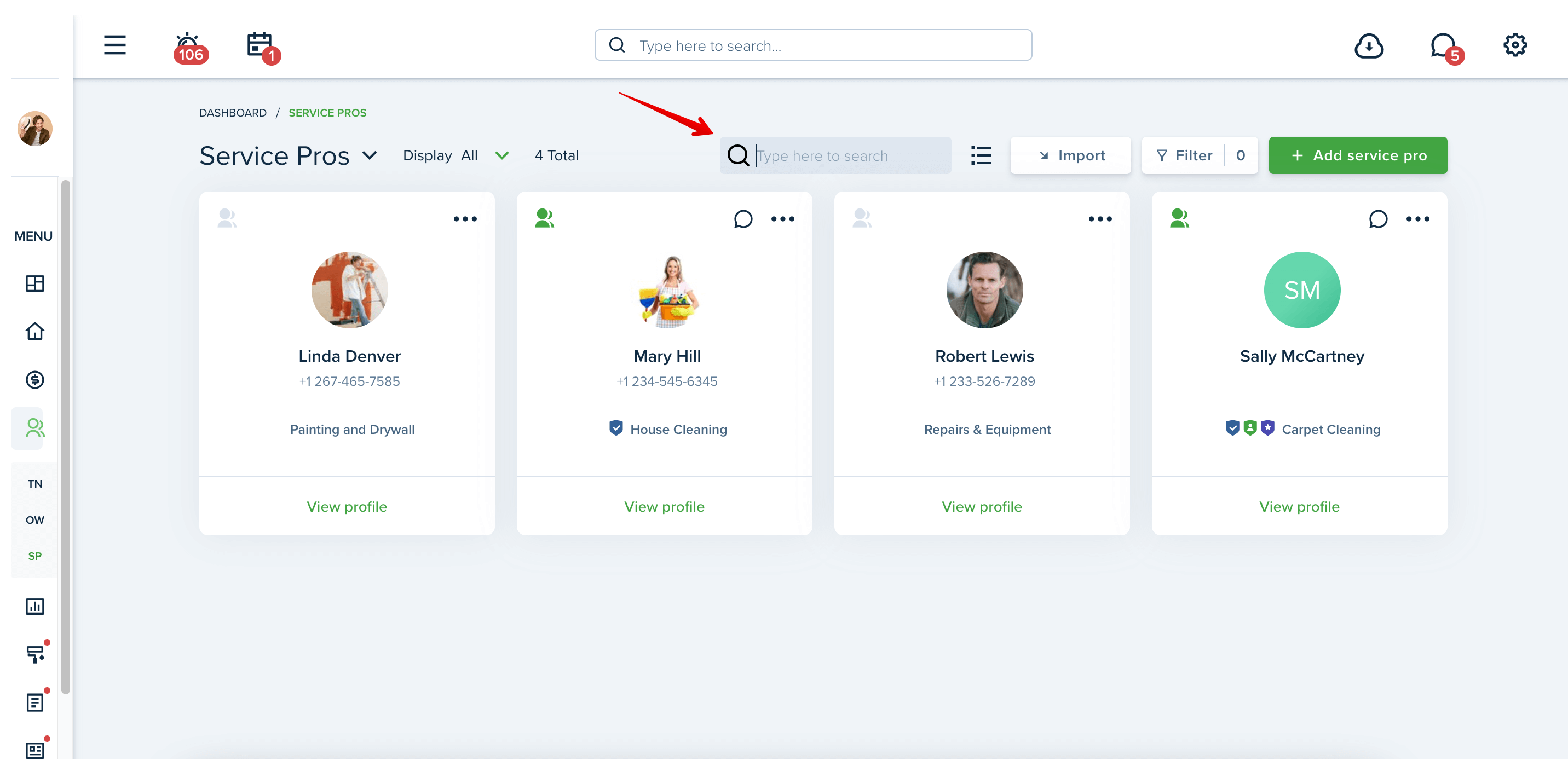Click the sidebar vertical scrollbar
The image size is (1568, 759).
66,437
